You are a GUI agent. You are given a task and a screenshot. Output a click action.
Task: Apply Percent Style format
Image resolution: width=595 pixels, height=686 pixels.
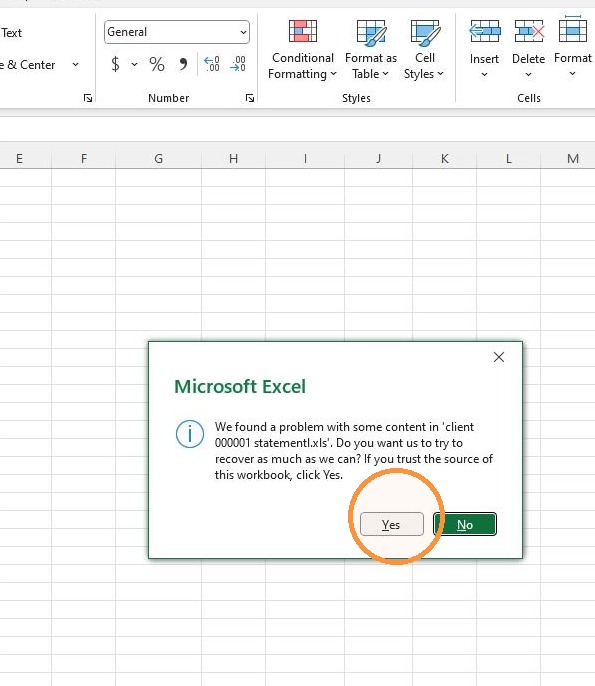click(x=157, y=64)
